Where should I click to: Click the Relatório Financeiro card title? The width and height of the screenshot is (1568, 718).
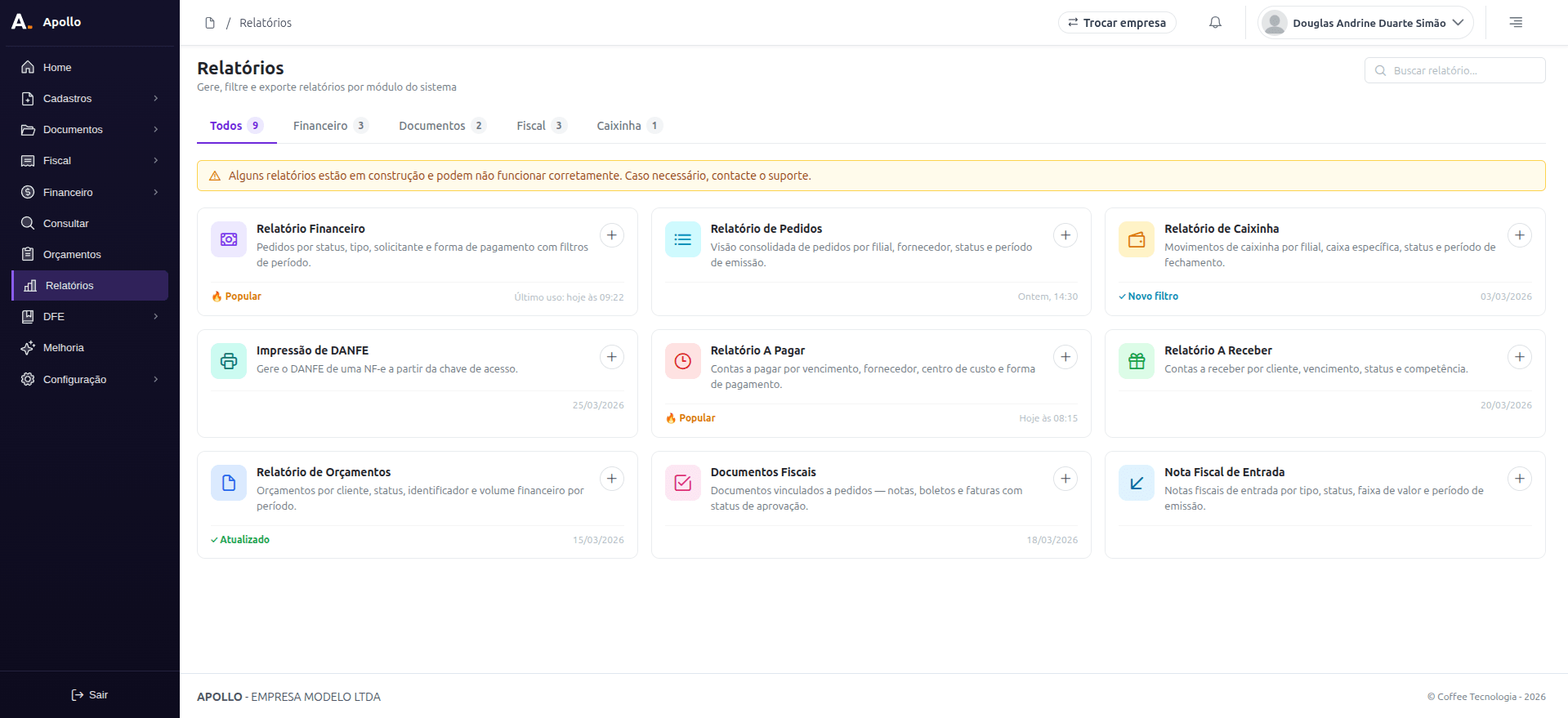coord(310,229)
